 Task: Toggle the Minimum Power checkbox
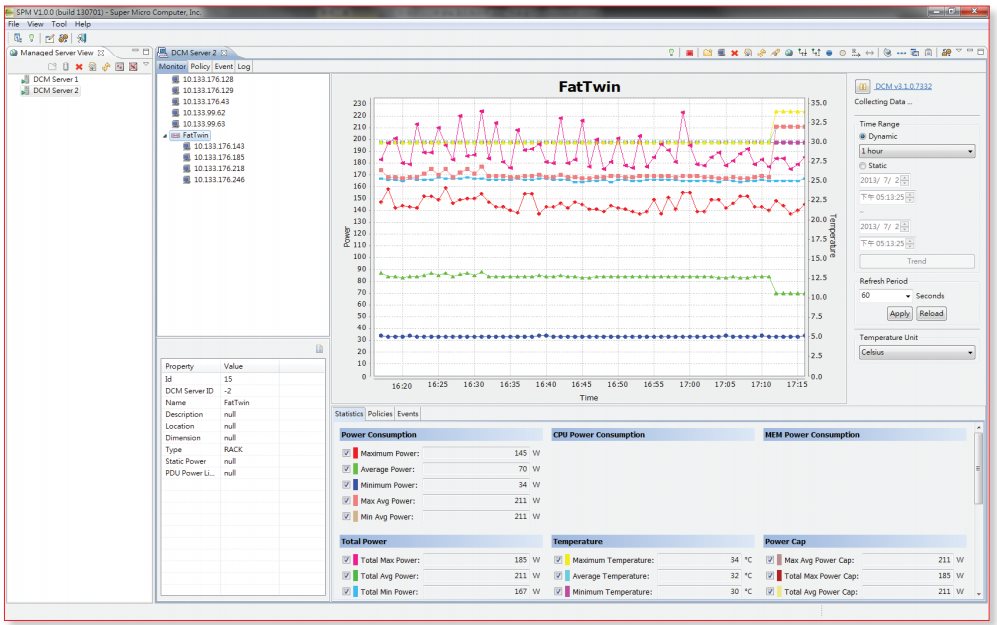tap(346, 485)
